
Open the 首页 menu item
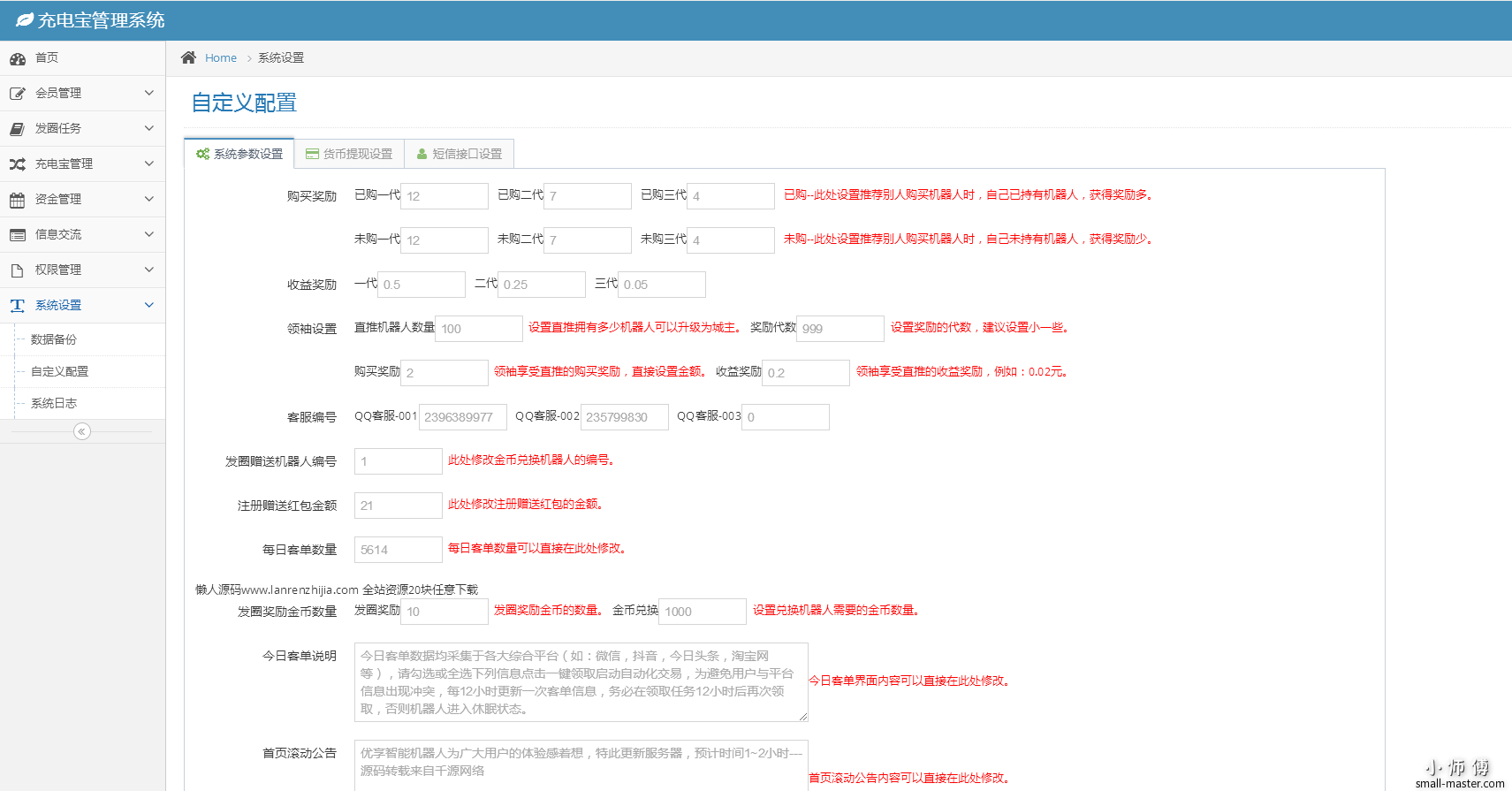(x=82, y=58)
